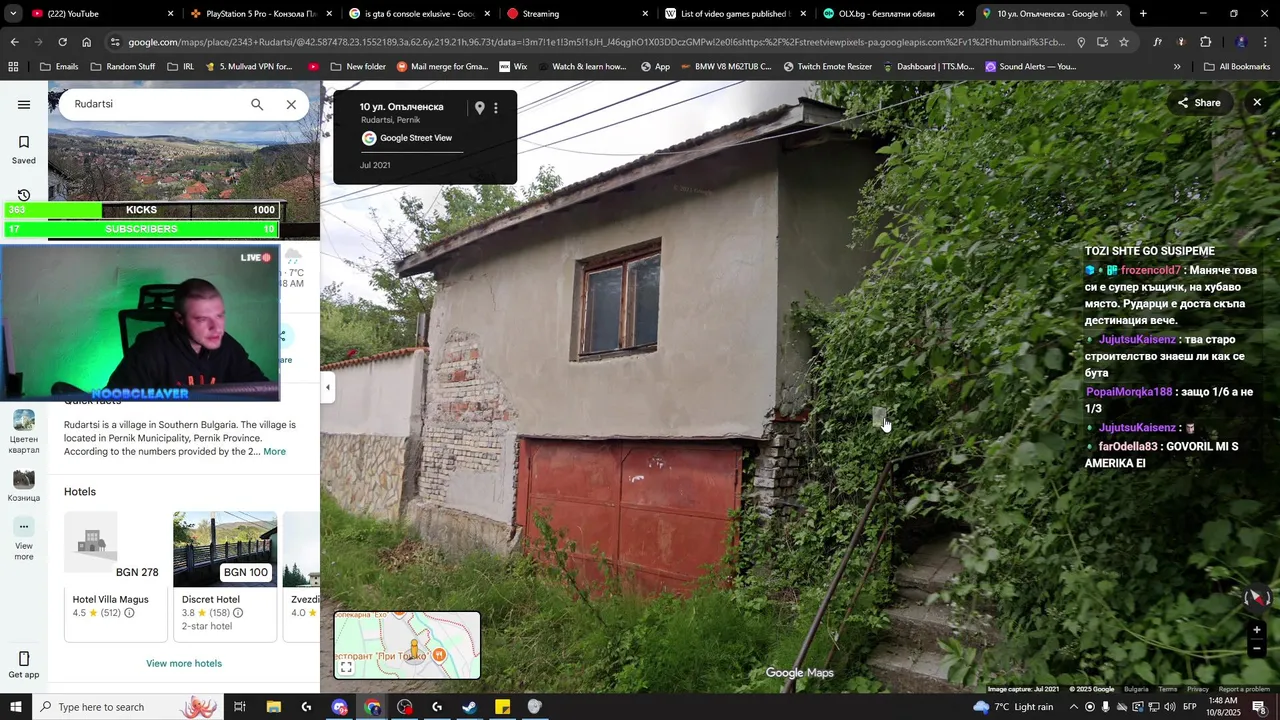Open the Twitch Emote Resizer bookmark
The width and height of the screenshot is (1280, 720).
(827, 67)
